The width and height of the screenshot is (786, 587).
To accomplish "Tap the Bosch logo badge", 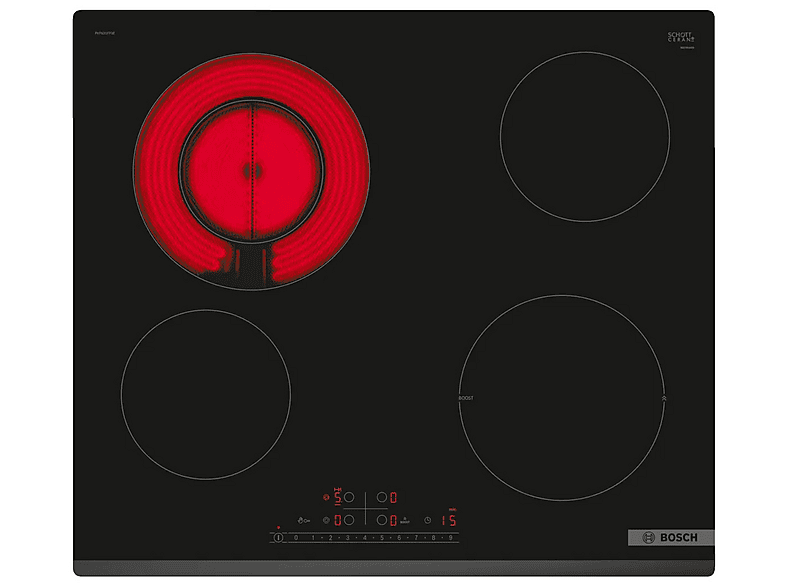I will (671, 537).
